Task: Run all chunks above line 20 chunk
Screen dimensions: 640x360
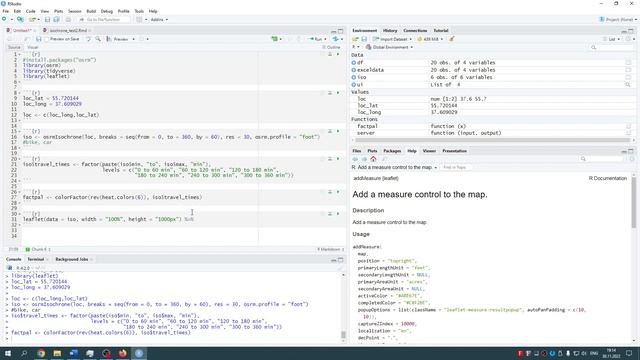Action: click(330, 158)
